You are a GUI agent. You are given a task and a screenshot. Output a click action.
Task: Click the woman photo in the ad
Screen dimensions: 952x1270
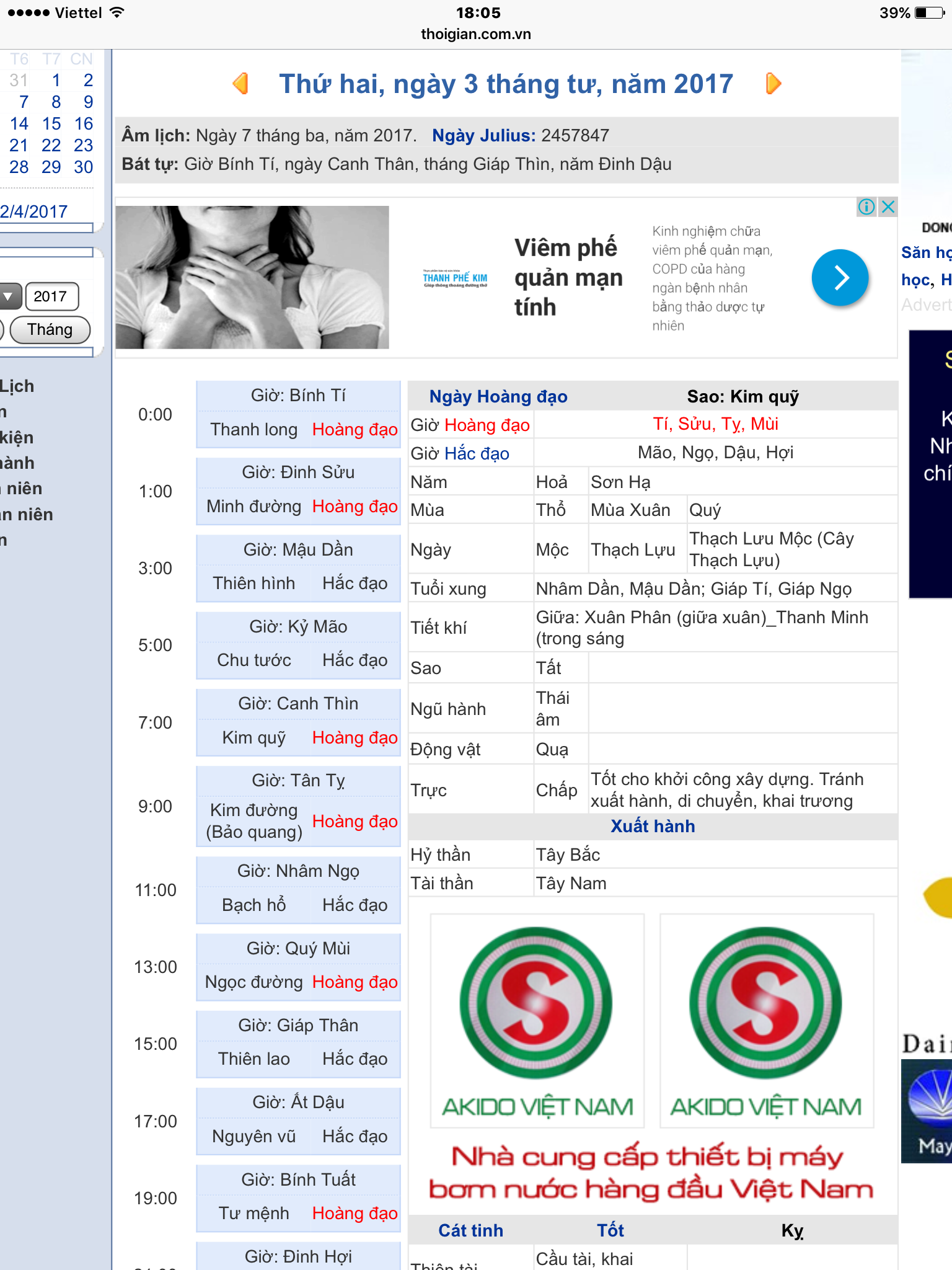[x=252, y=277]
